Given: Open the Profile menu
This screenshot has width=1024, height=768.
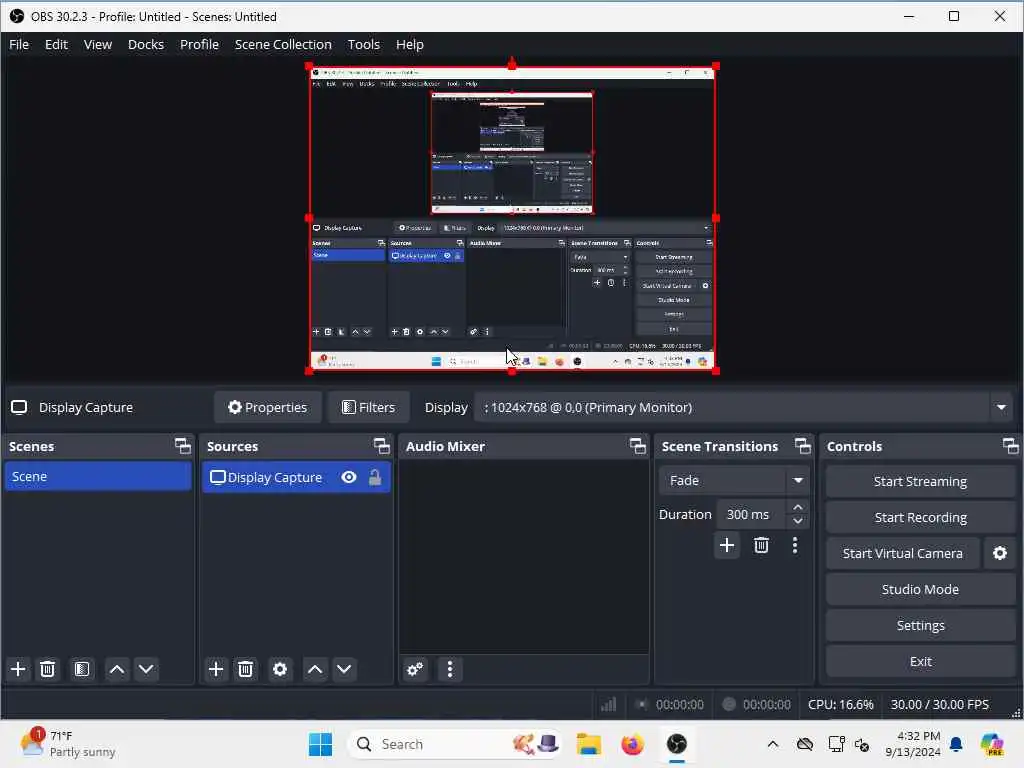Looking at the screenshot, I should coord(199,44).
